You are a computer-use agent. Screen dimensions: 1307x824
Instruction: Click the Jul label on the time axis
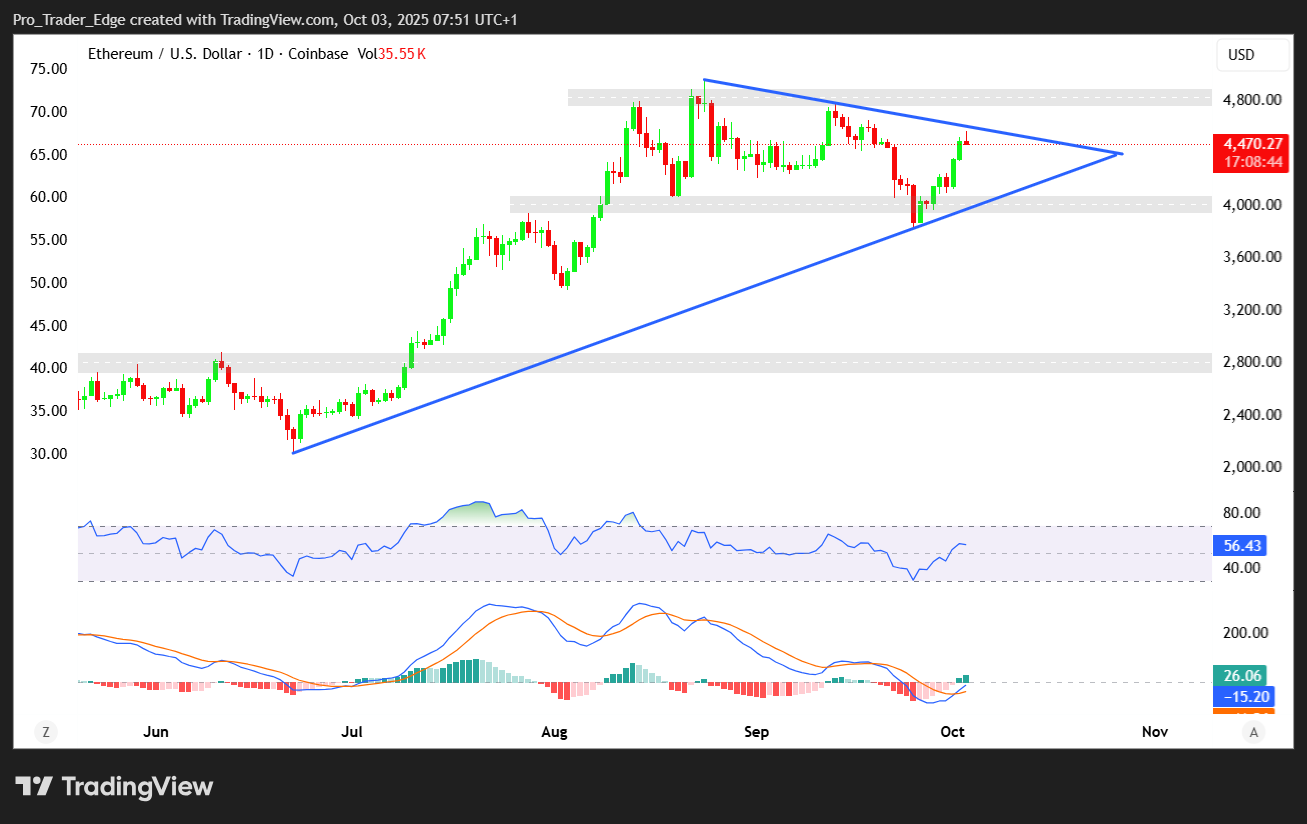point(352,732)
